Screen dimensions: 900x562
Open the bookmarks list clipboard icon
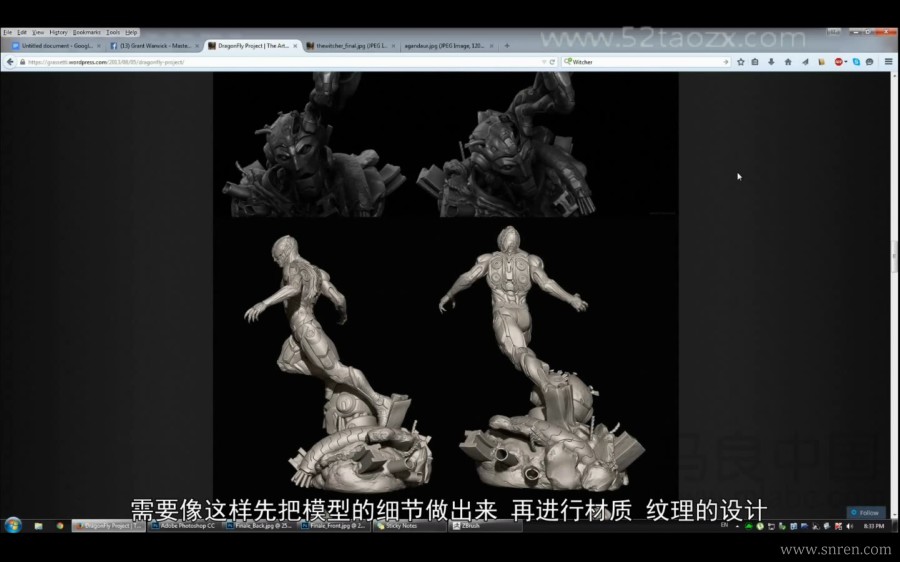(755, 62)
